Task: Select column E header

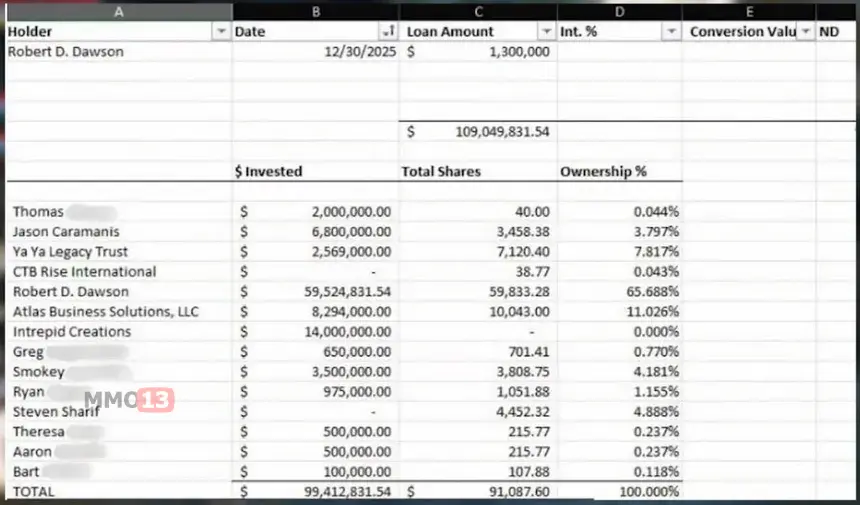Action: click(750, 12)
